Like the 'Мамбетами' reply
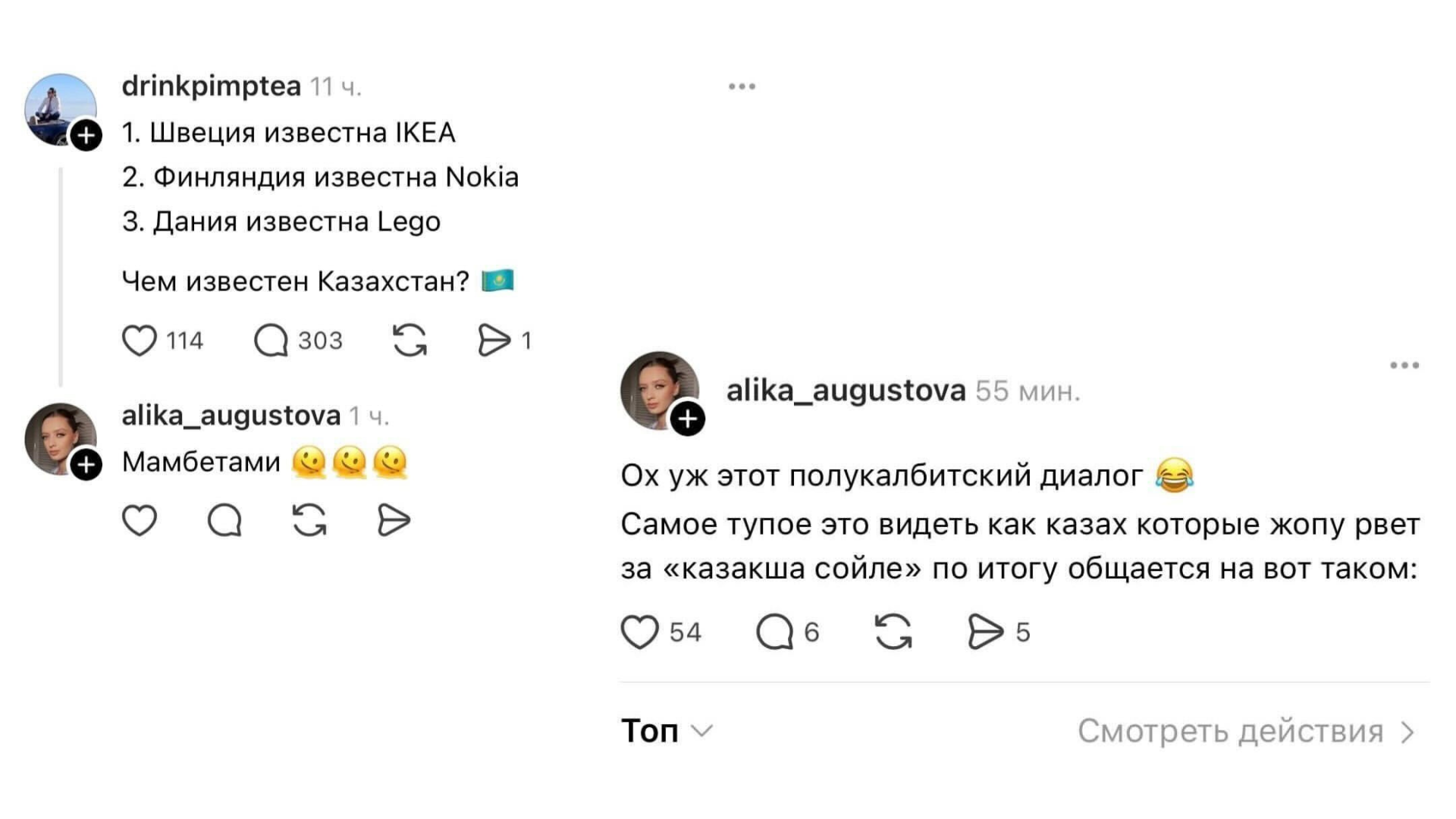Image resolution: width=1456 pixels, height=819 pixels. 140,521
